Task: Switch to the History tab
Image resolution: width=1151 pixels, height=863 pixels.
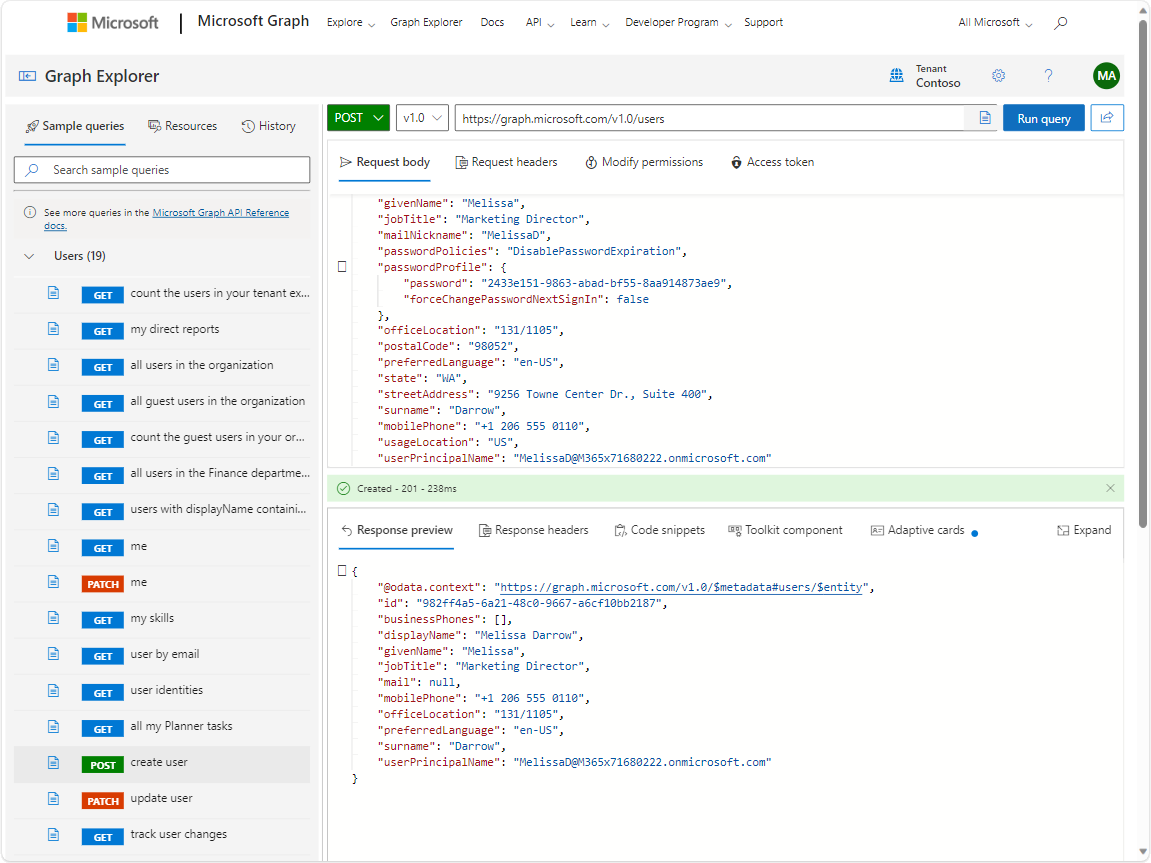Action: click(x=269, y=126)
